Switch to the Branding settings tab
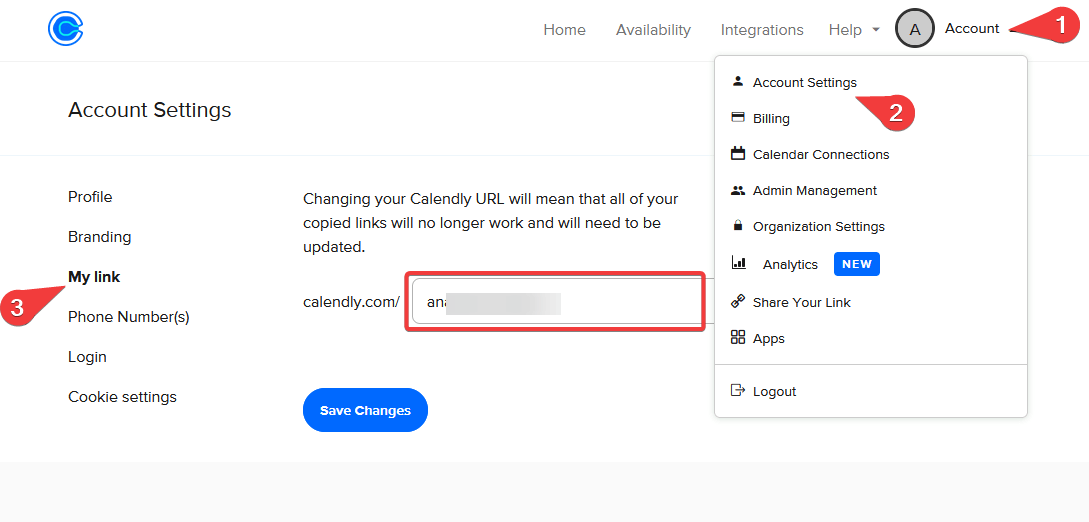The width and height of the screenshot is (1089, 522). (99, 237)
